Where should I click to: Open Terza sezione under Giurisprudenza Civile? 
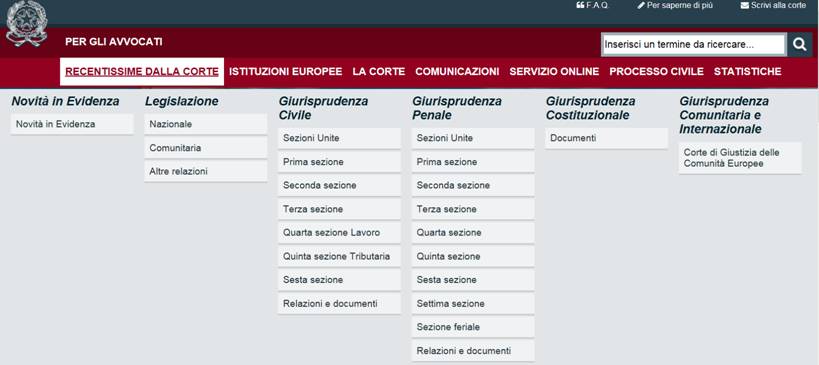coord(340,209)
